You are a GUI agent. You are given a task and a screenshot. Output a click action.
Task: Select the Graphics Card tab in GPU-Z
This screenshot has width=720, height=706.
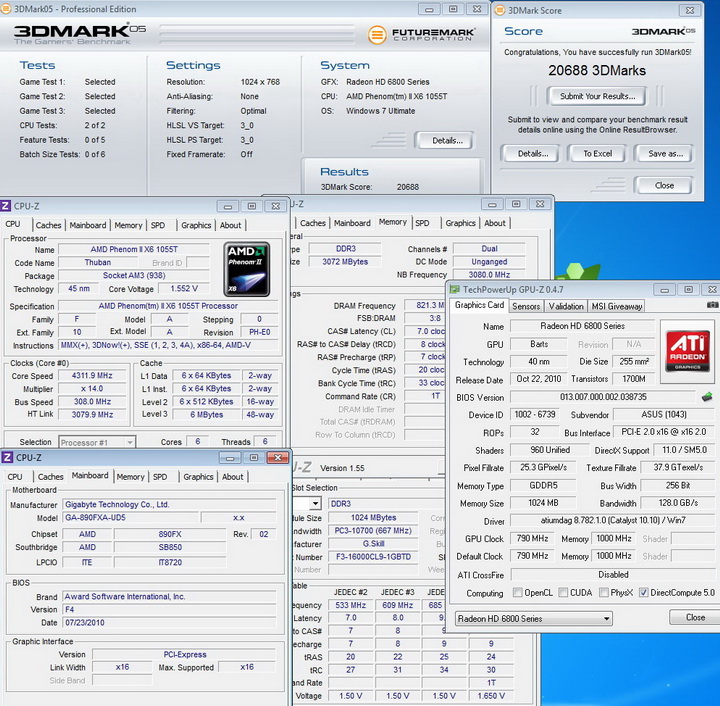point(479,305)
